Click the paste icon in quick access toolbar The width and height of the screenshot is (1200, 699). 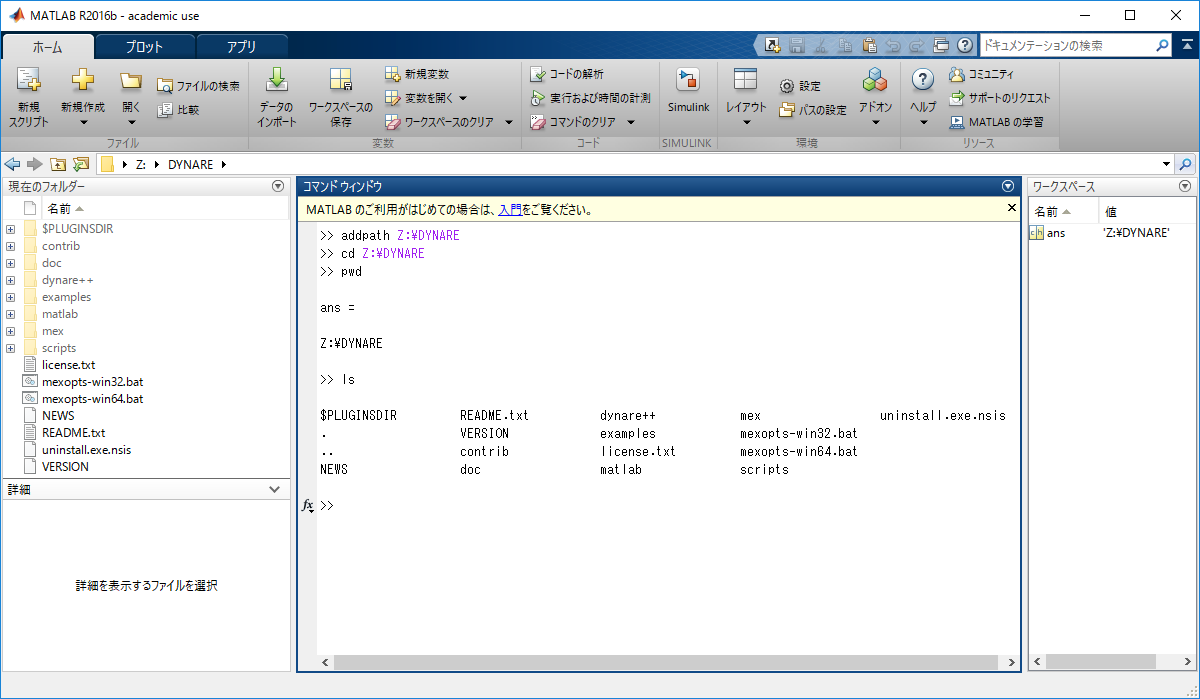[869, 45]
